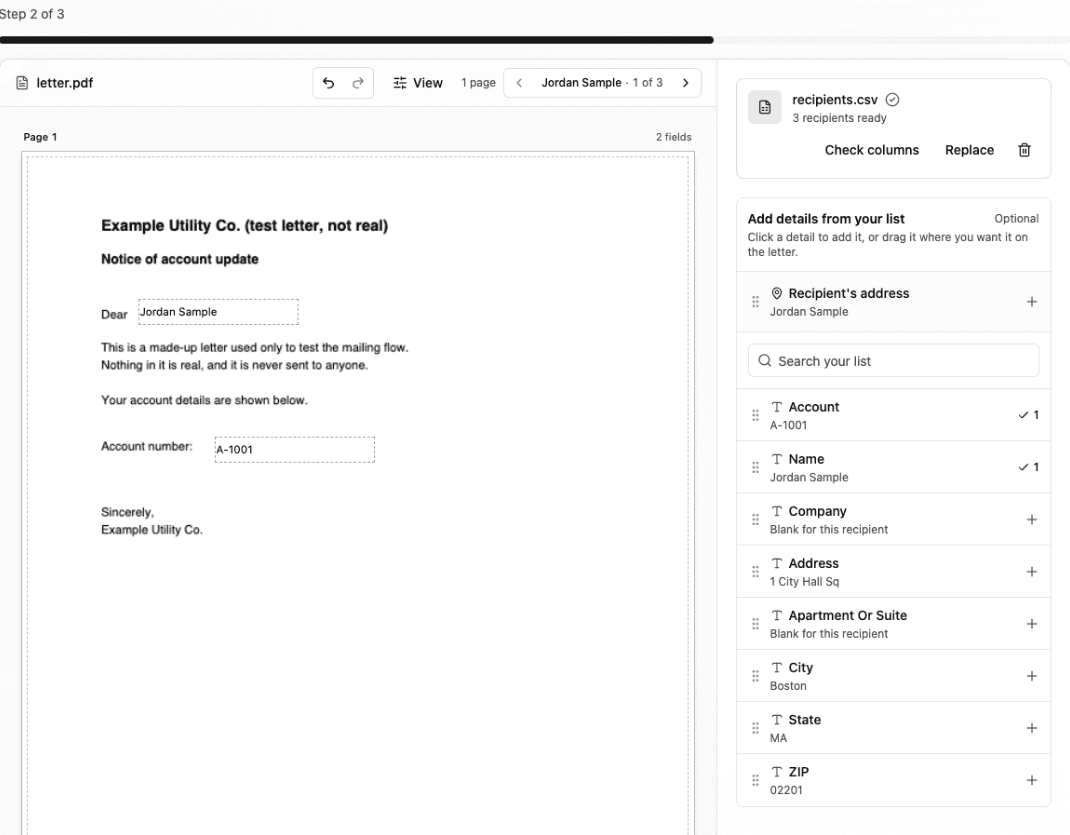This screenshot has width=1070, height=835.
Task: Click drag handle of Company row
Action: (755, 520)
